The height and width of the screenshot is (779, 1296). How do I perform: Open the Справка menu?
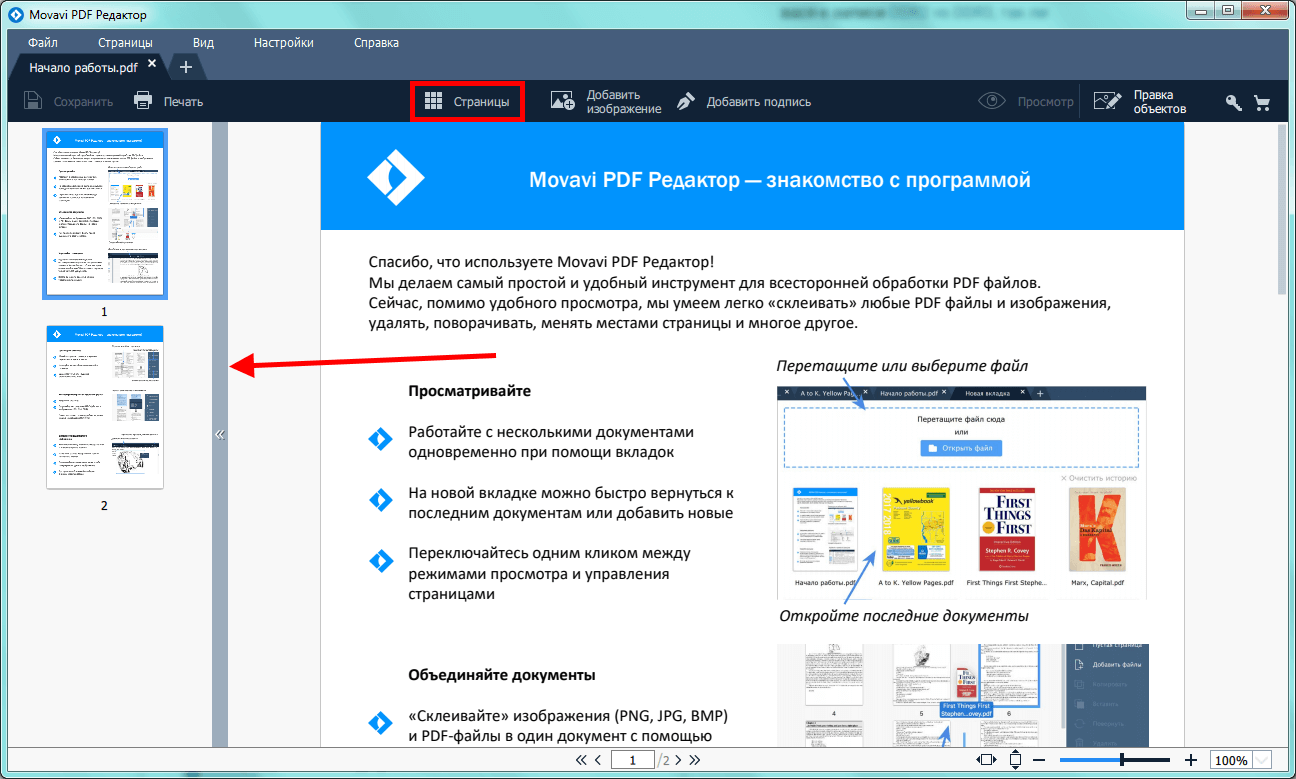(x=376, y=43)
